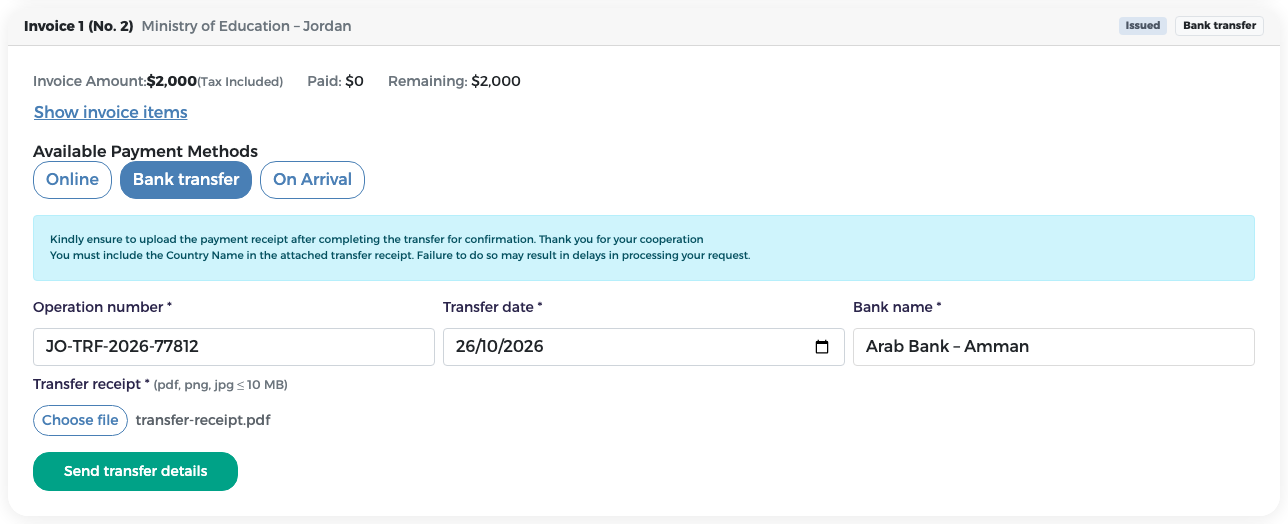Focus the Transfer date field

pos(644,347)
